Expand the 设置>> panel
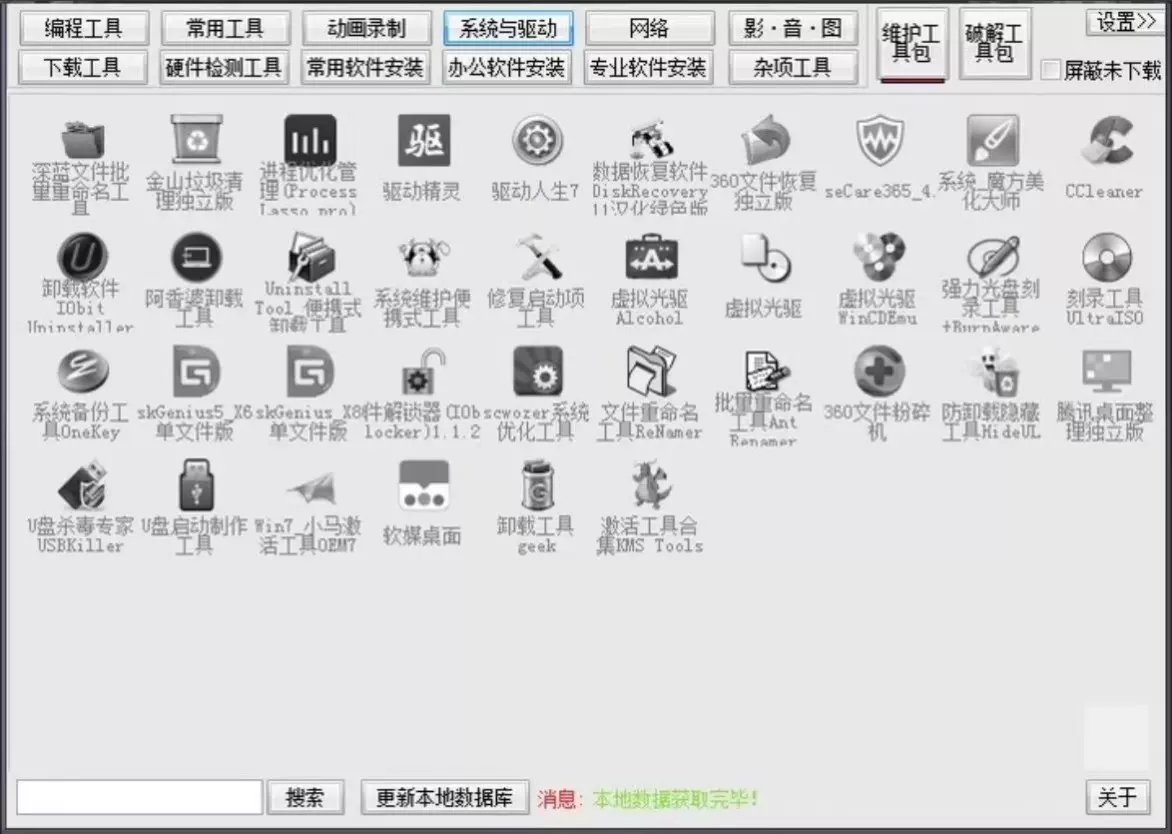The height and width of the screenshot is (834, 1172). tap(1124, 22)
